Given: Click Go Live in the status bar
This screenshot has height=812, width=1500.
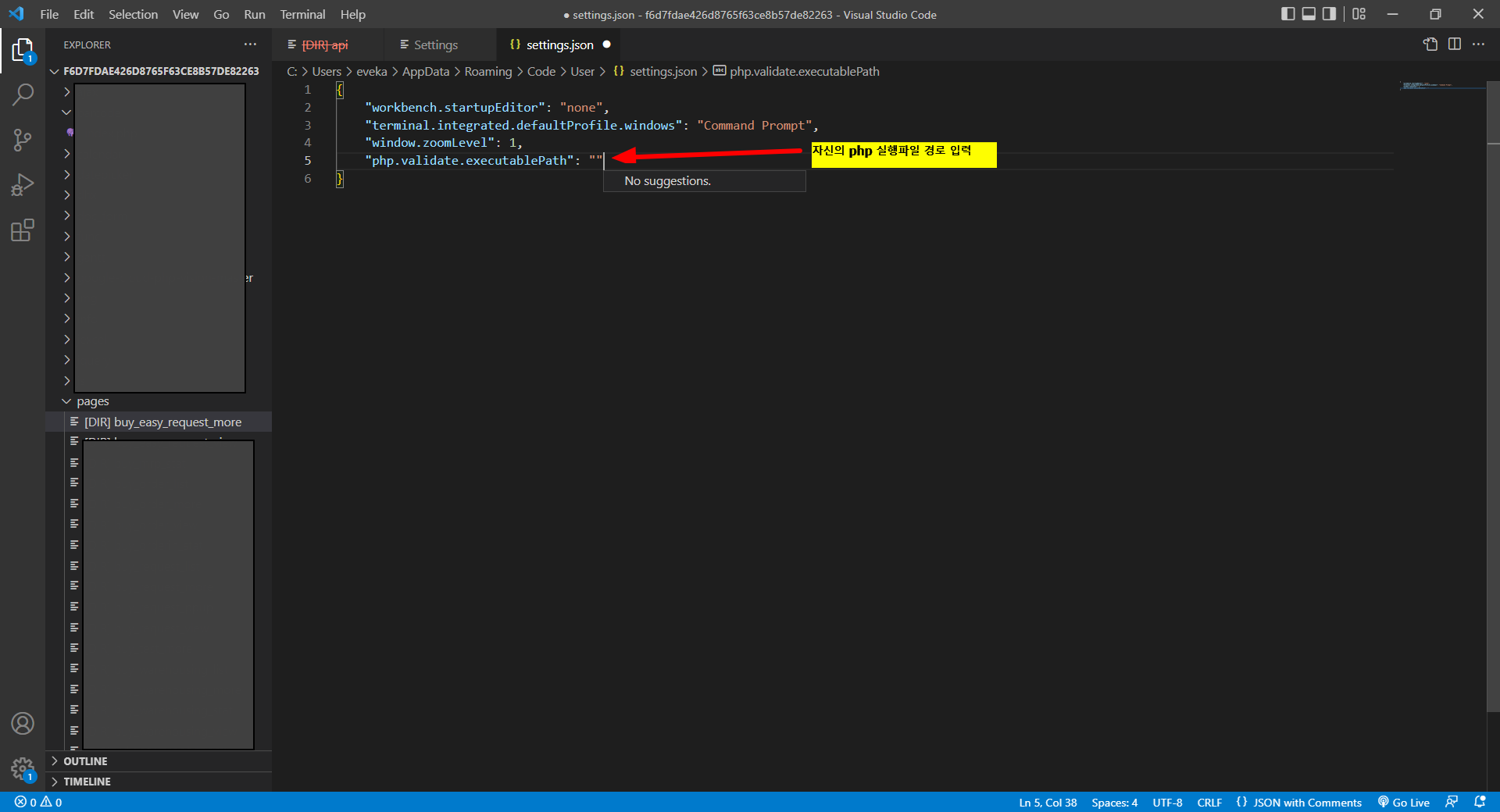Looking at the screenshot, I should 1403,802.
